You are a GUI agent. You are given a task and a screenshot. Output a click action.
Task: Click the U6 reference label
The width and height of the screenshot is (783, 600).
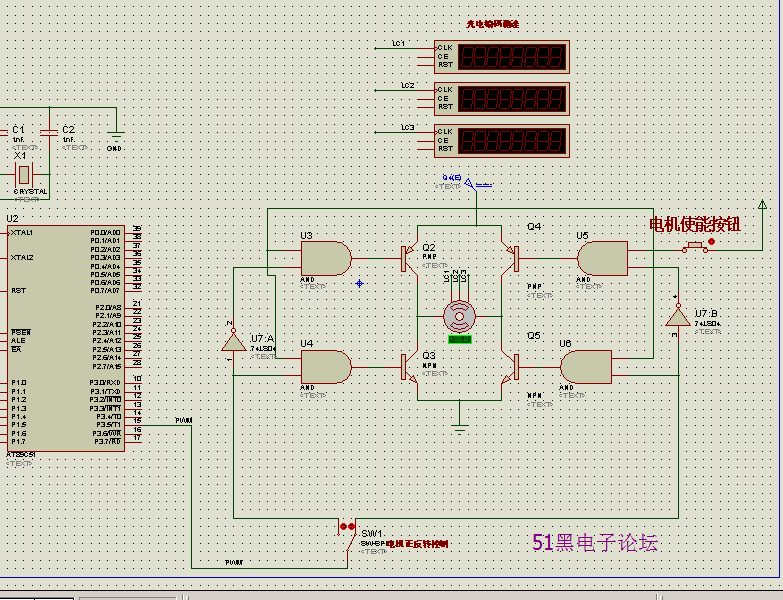565,343
